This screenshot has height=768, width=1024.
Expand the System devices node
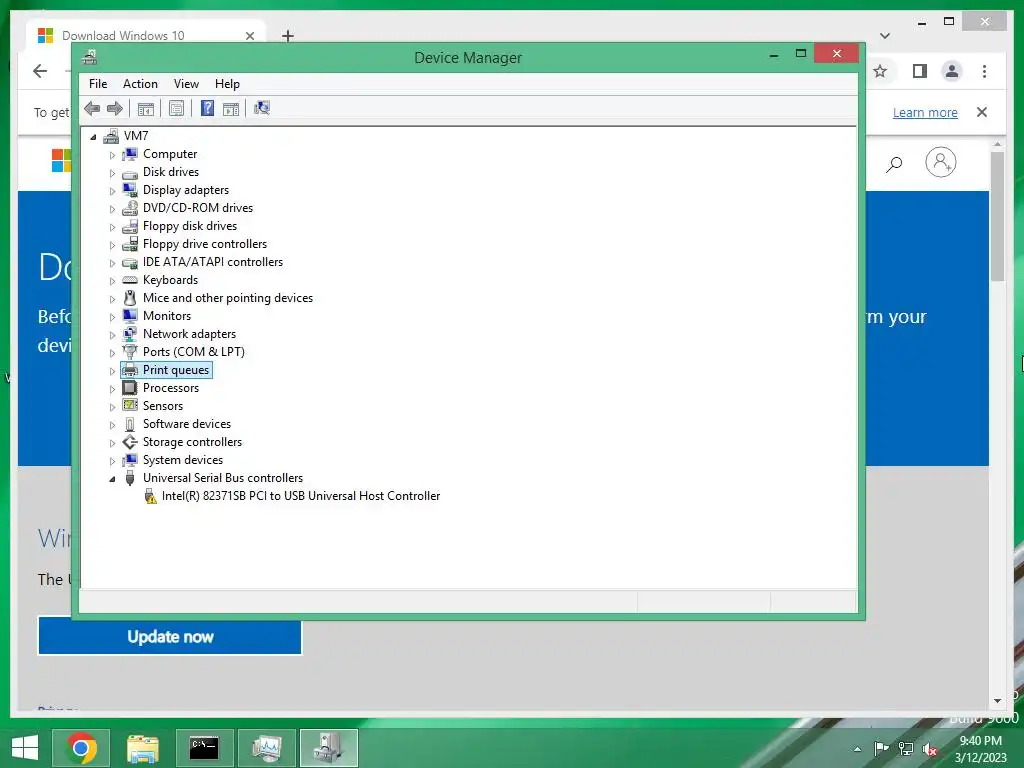112,461
